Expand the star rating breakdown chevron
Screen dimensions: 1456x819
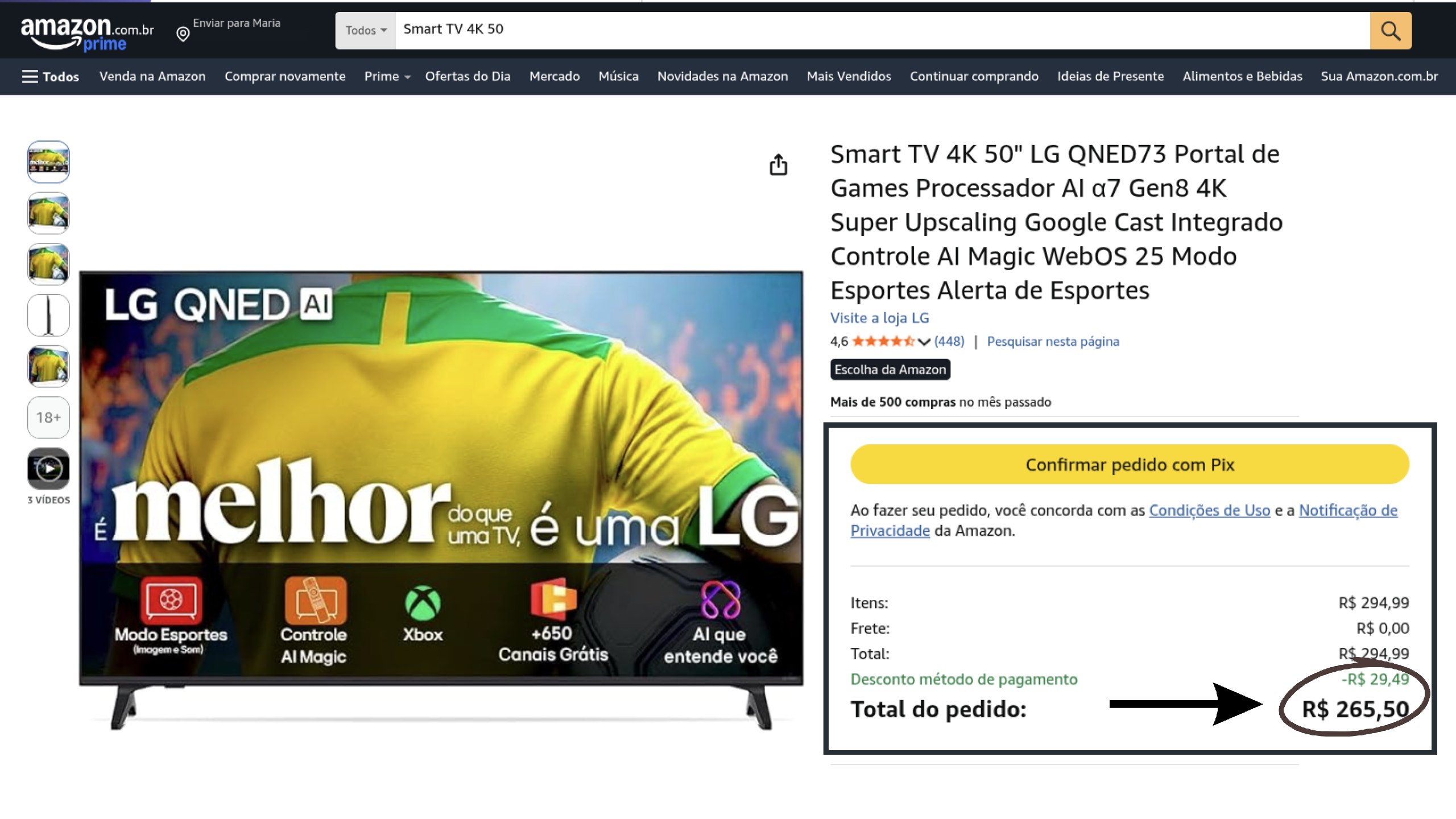coord(924,342)
